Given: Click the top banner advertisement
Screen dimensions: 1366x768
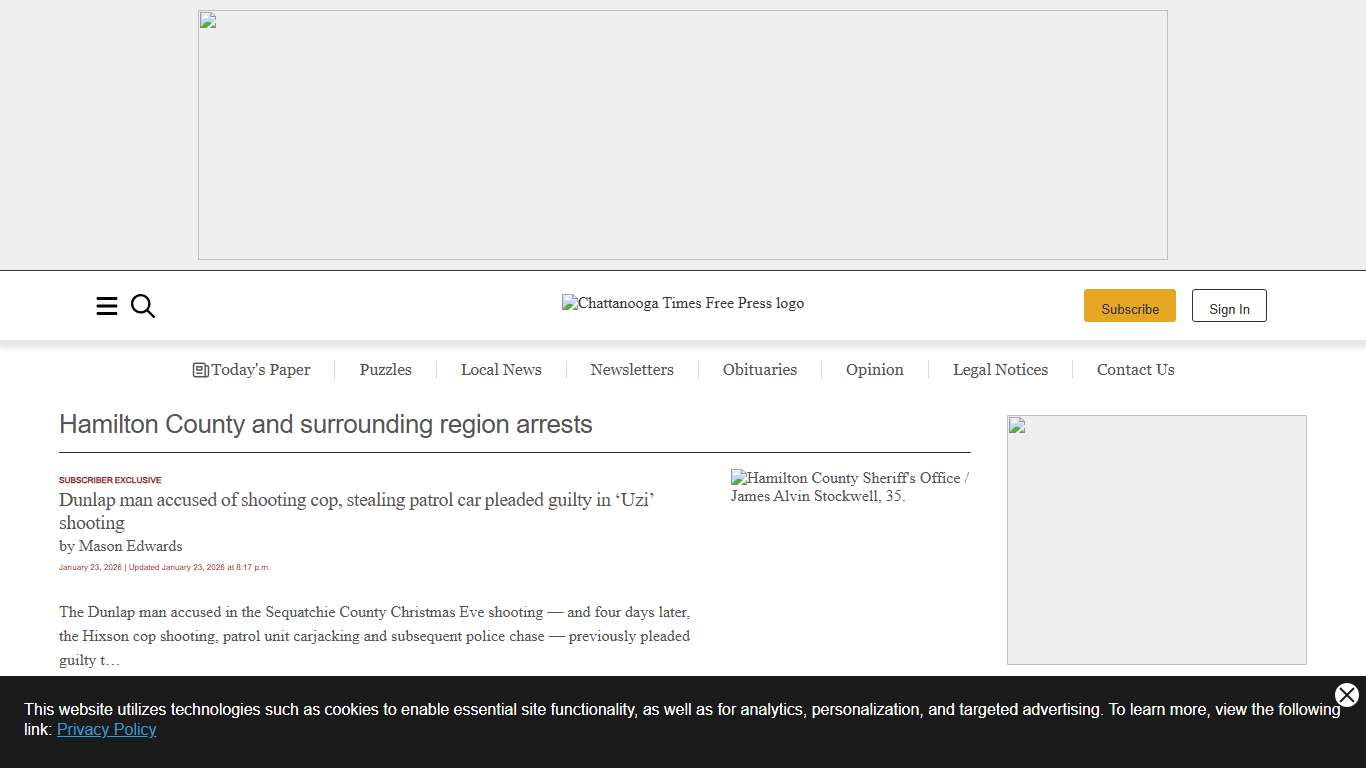Looking at the screenshot, I should coord(682,135).
